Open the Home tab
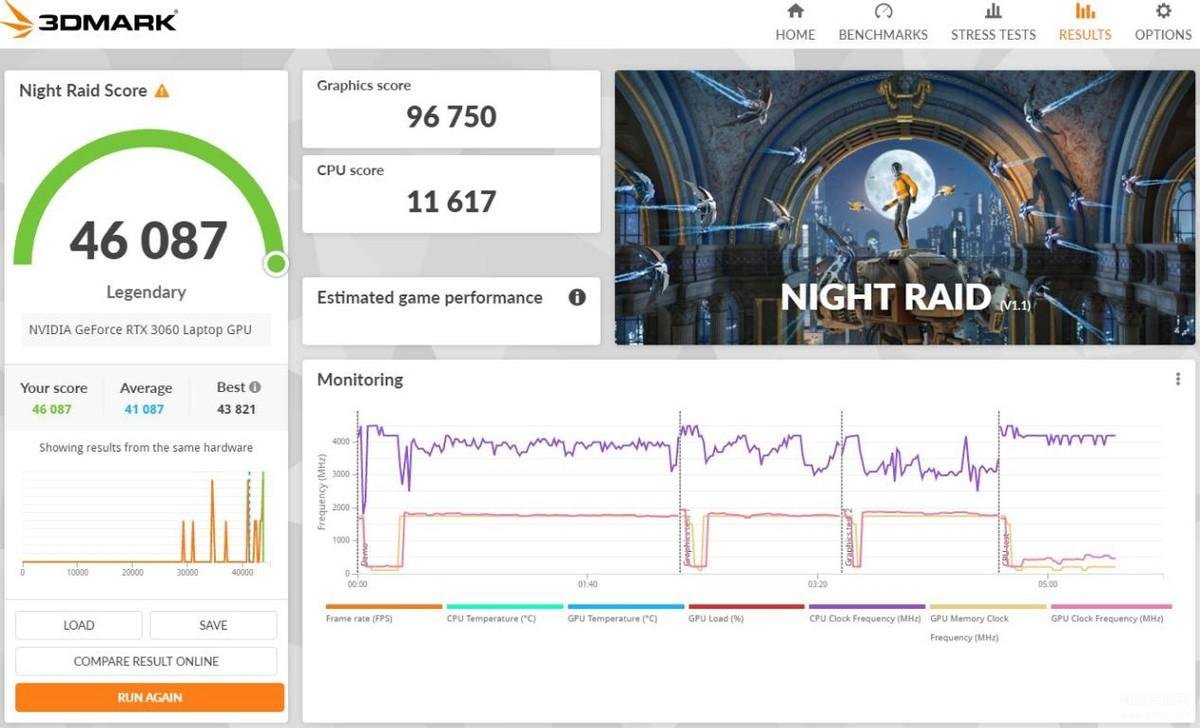Image resolution: width=1200 pixels, height=728 pixels. coord(795,22)
